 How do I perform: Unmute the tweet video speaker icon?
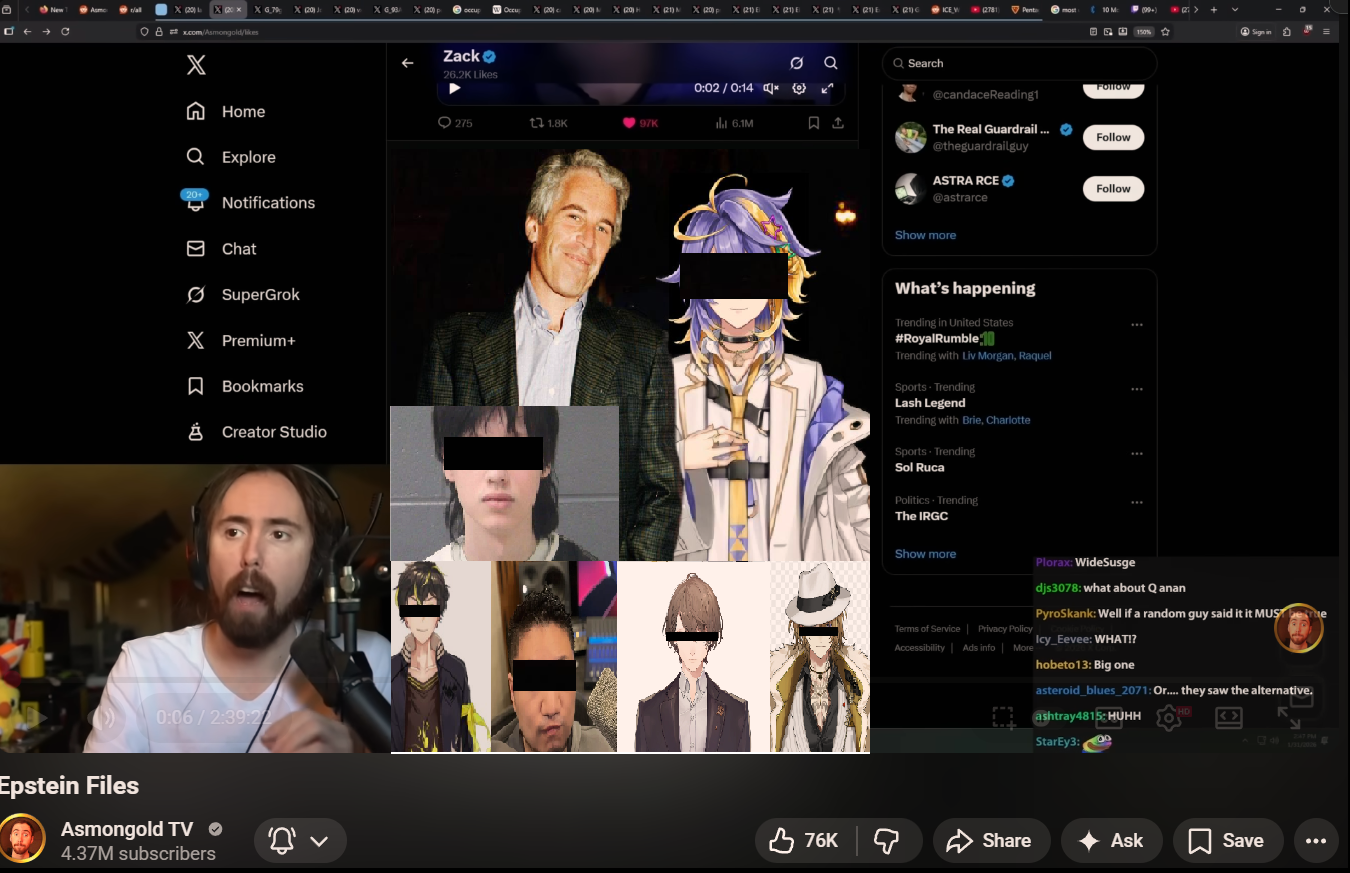tap(771, 88)
